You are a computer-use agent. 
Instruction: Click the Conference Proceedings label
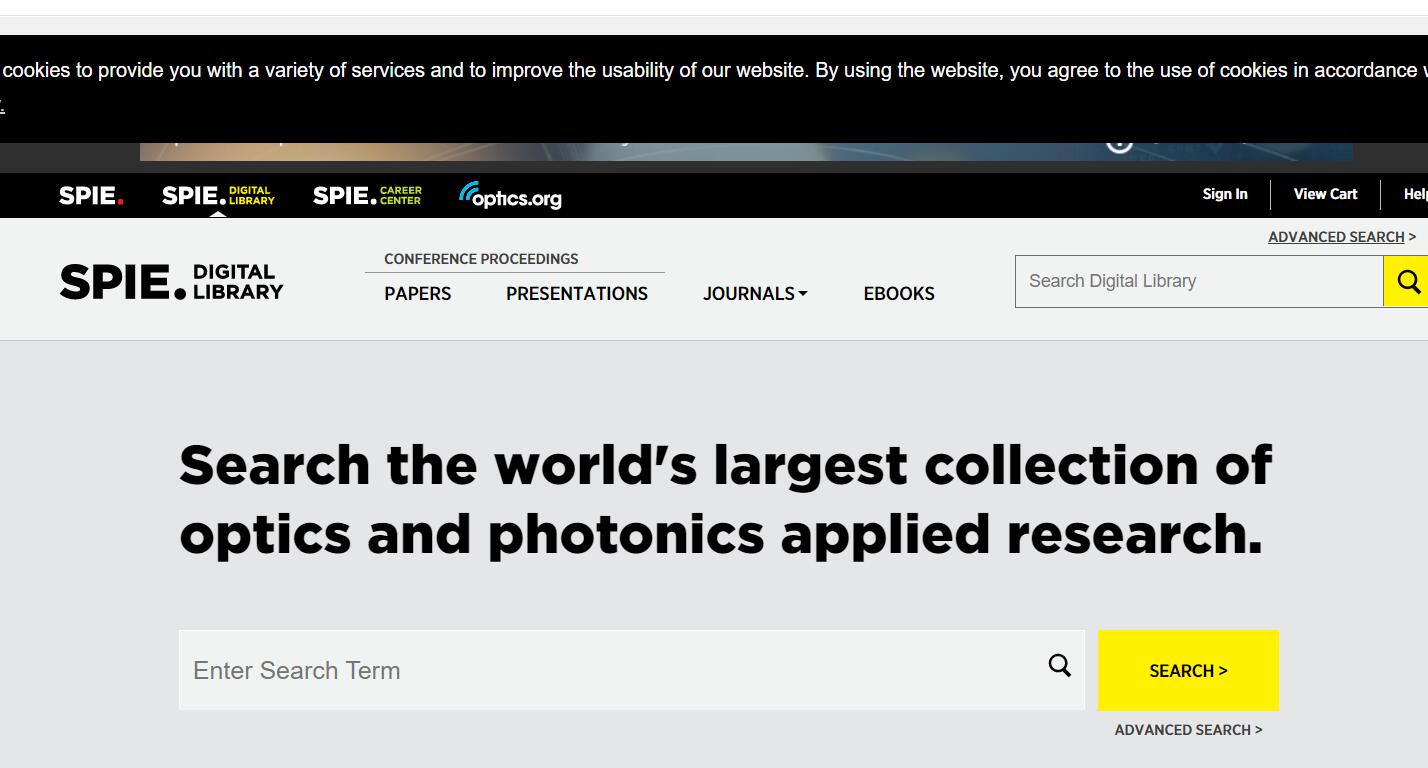coord(481,259)
